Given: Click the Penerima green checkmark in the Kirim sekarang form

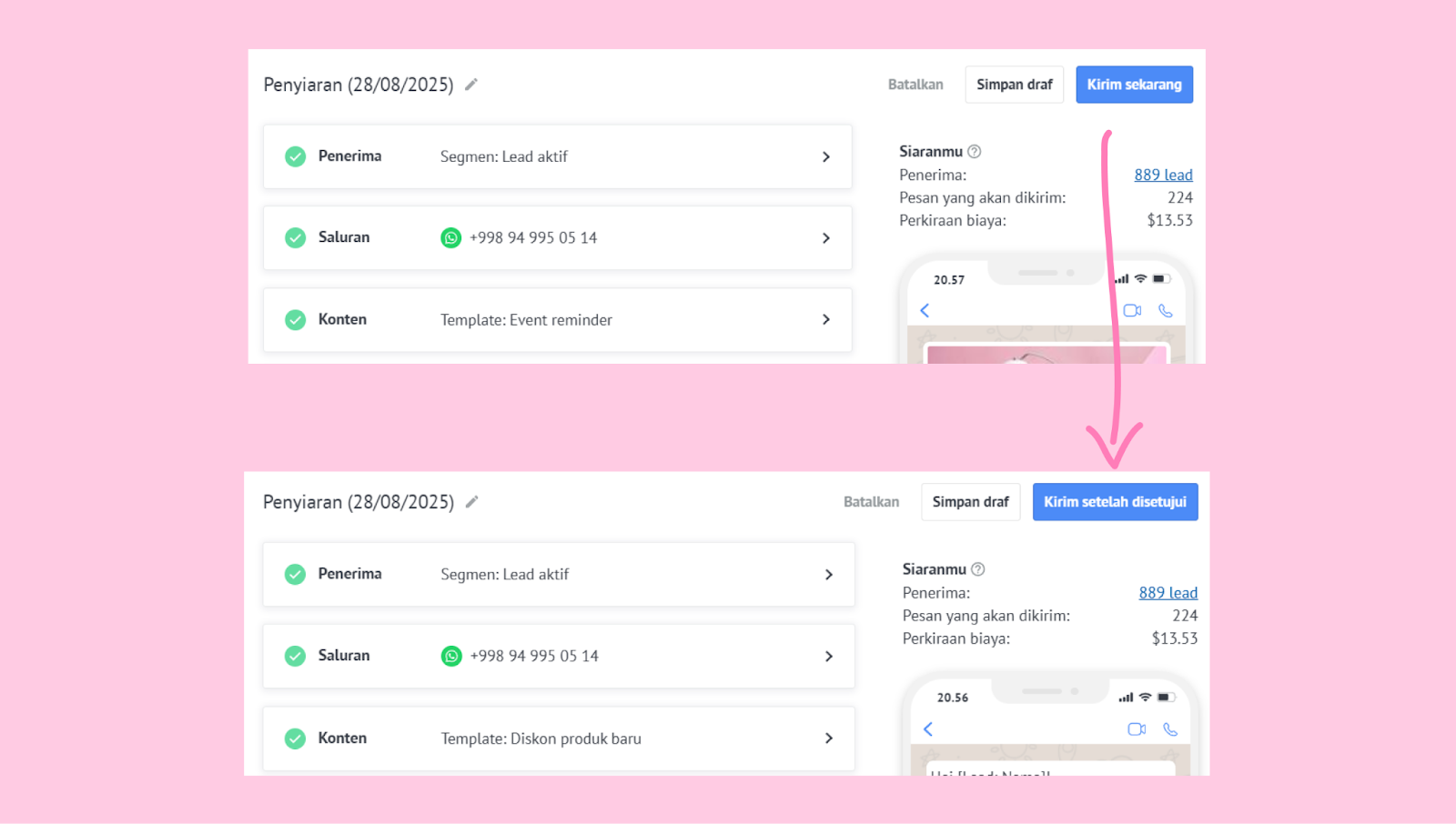Looking at the screenshot, I should (x=296, y=156).
